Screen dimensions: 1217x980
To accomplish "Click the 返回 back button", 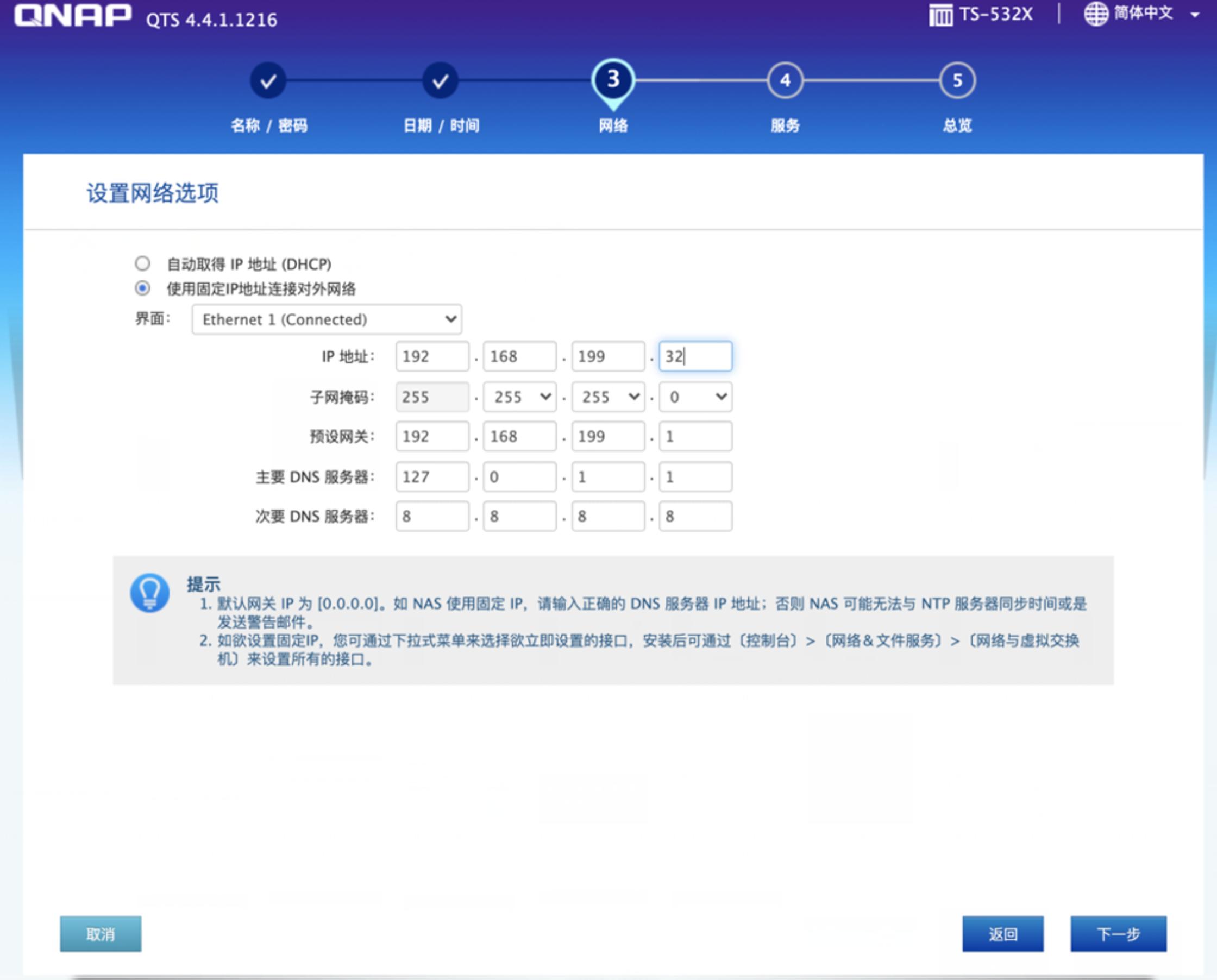I will (1002, 934).
